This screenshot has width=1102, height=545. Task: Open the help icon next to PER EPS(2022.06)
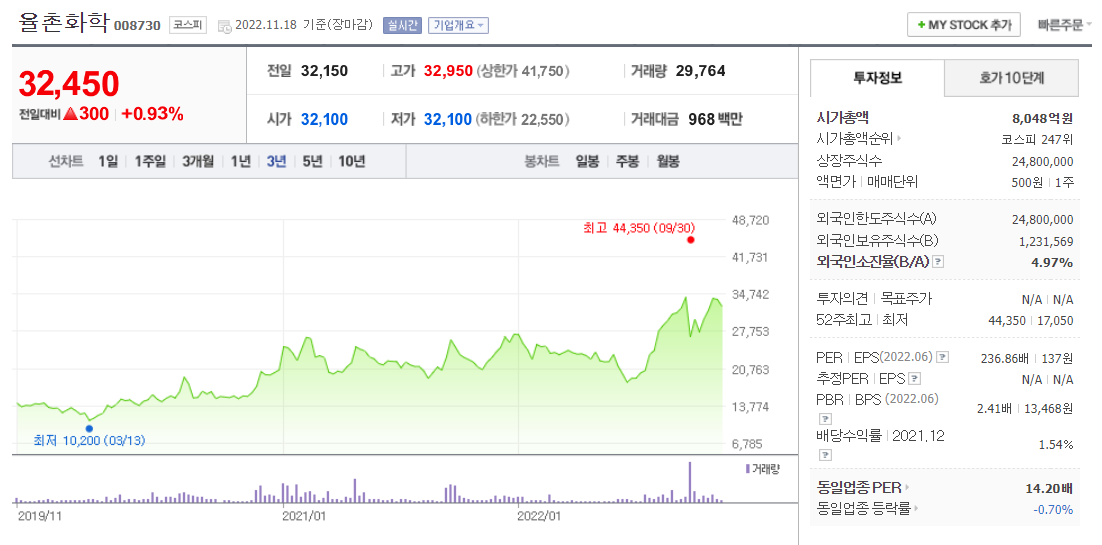[943, 358]
